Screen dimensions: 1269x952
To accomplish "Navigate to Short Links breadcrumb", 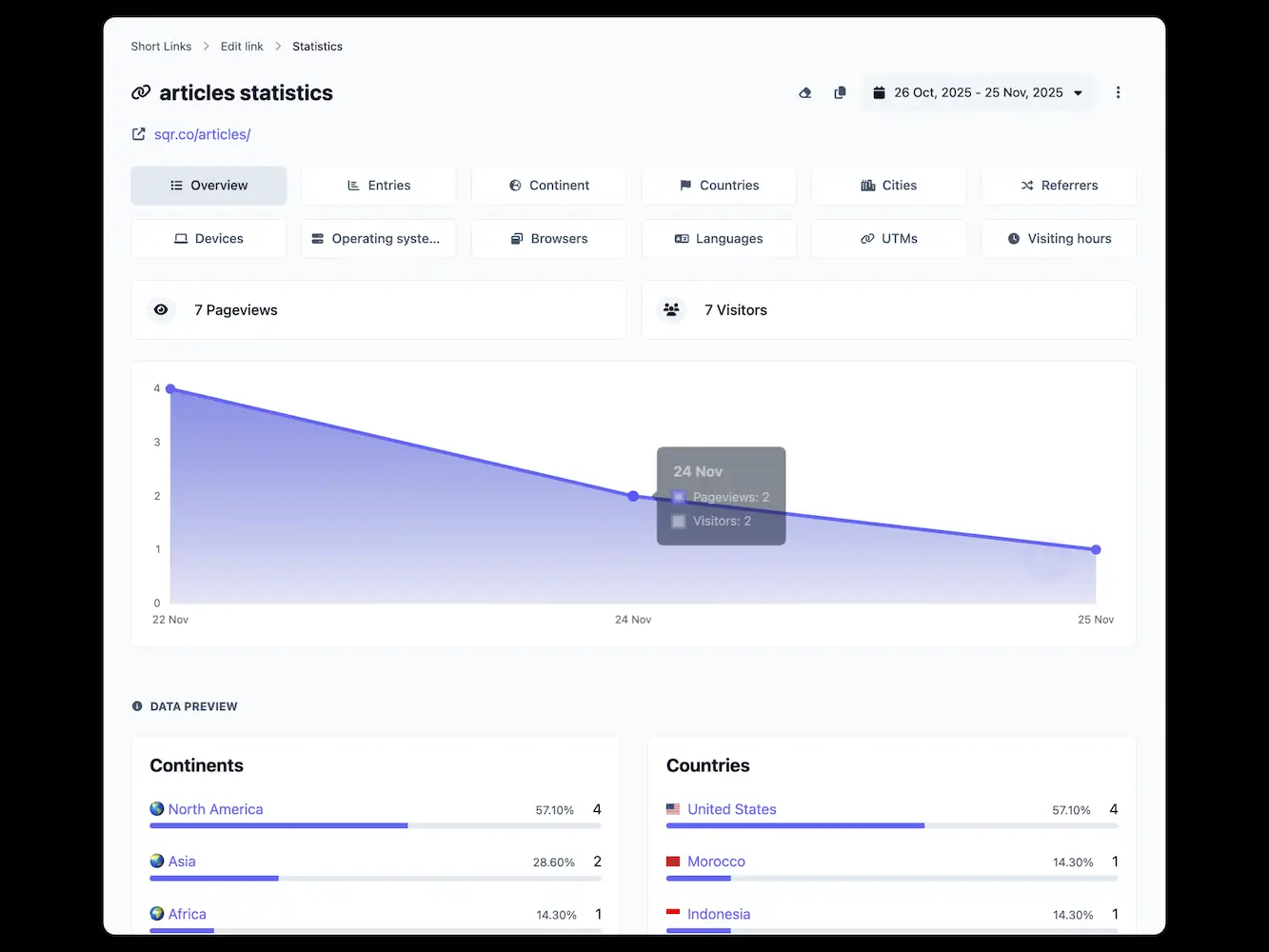I will coord(161,47).
